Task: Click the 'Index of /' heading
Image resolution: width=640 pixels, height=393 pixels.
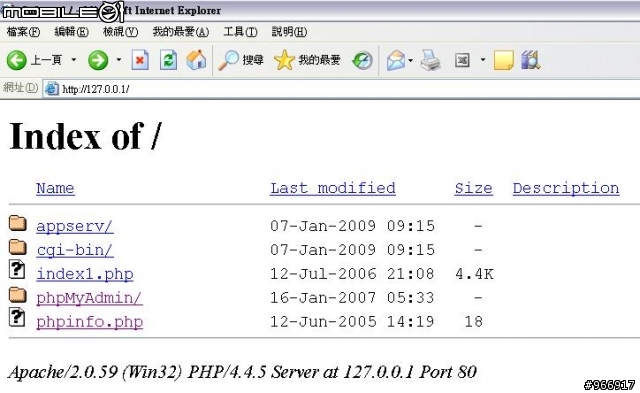Action: (x=85, y=136)
